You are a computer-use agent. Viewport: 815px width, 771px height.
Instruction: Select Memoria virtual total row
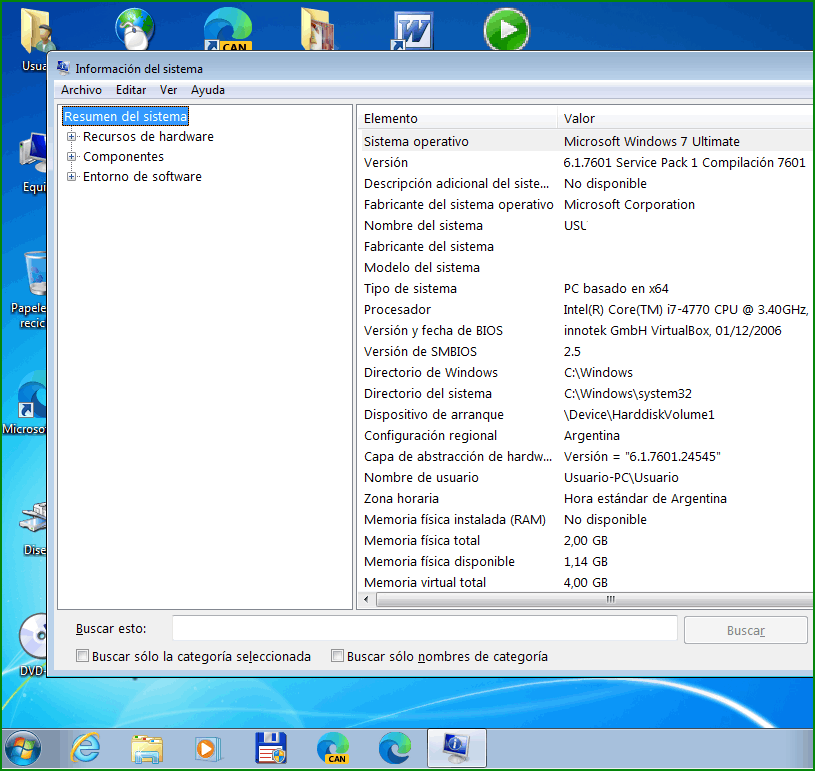point(587,582)
